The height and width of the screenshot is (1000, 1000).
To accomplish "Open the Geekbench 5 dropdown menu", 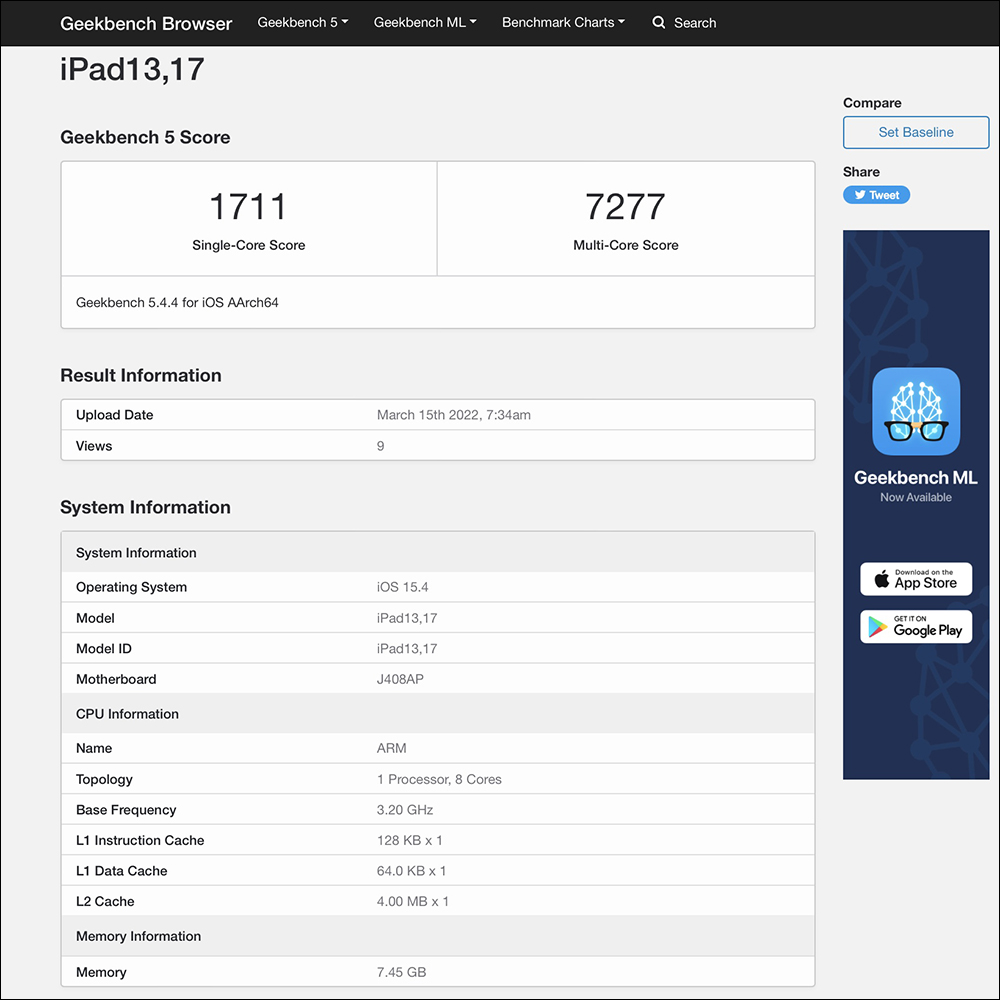I will tap(303, 22).
